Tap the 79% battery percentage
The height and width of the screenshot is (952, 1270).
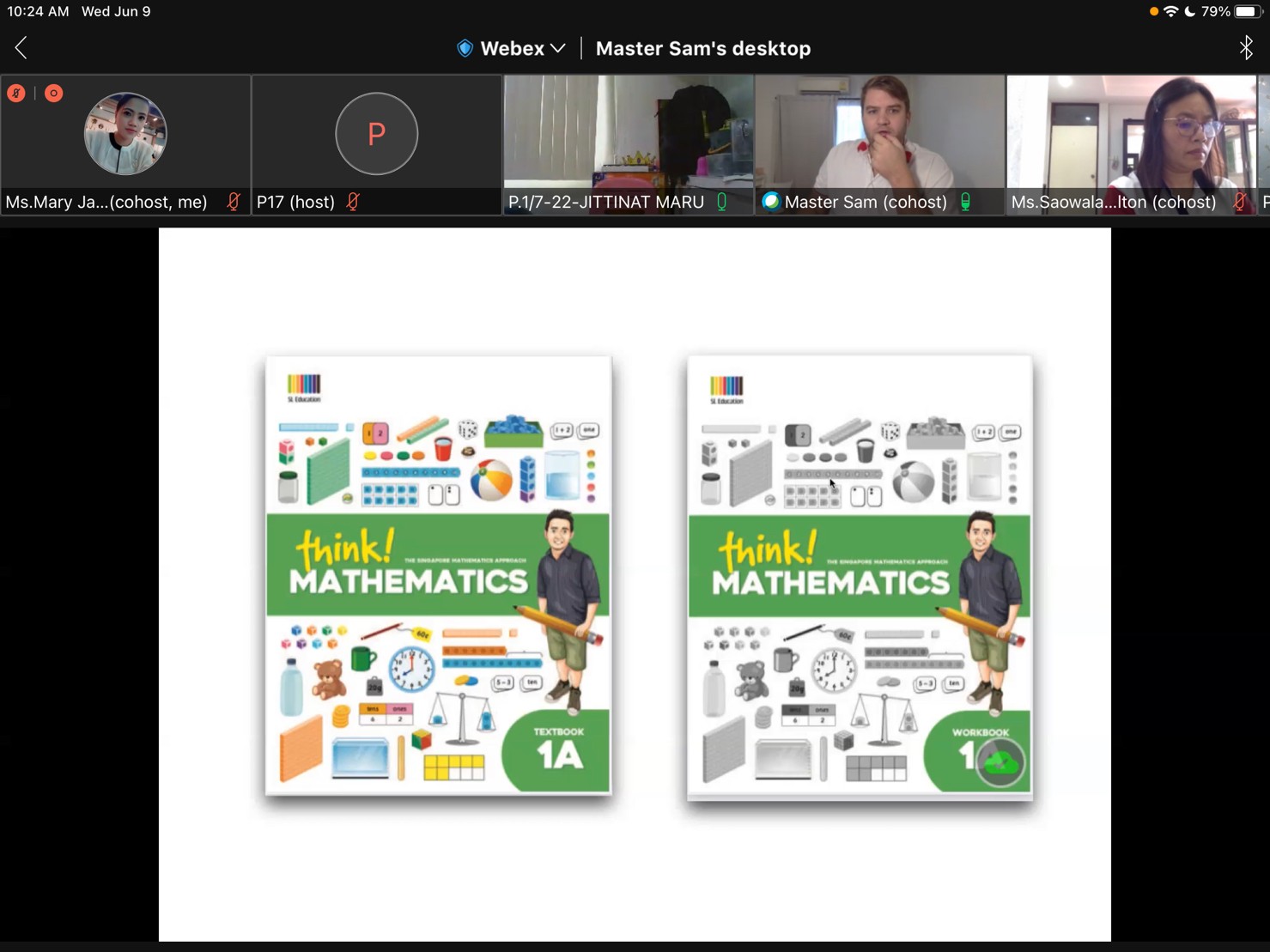(x=1216, y=11)
